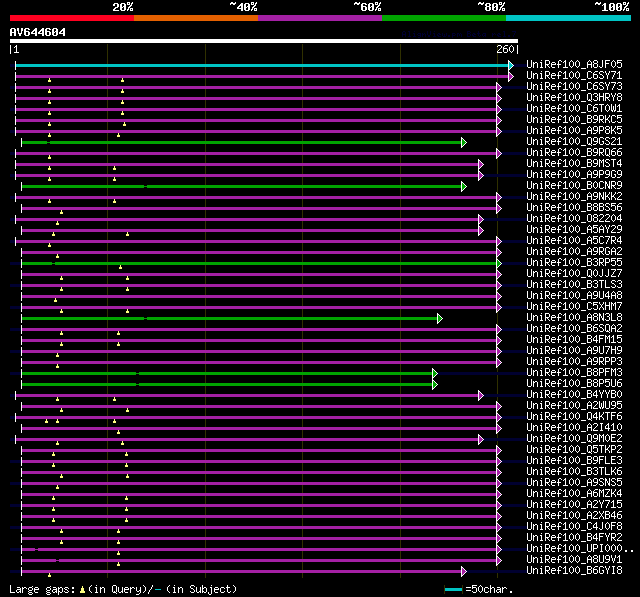Click the 260 query length marker
Screen dimensions: 640x597
[x=505, y=49]
